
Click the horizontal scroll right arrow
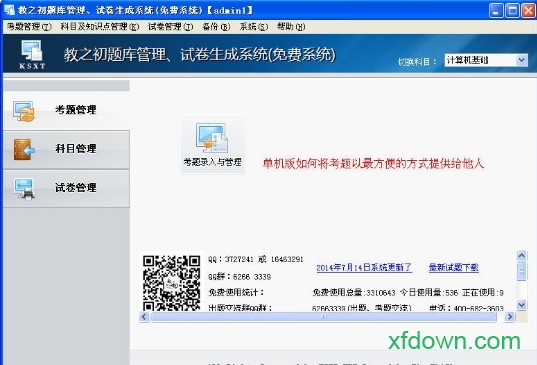click(x=510, y=317)
